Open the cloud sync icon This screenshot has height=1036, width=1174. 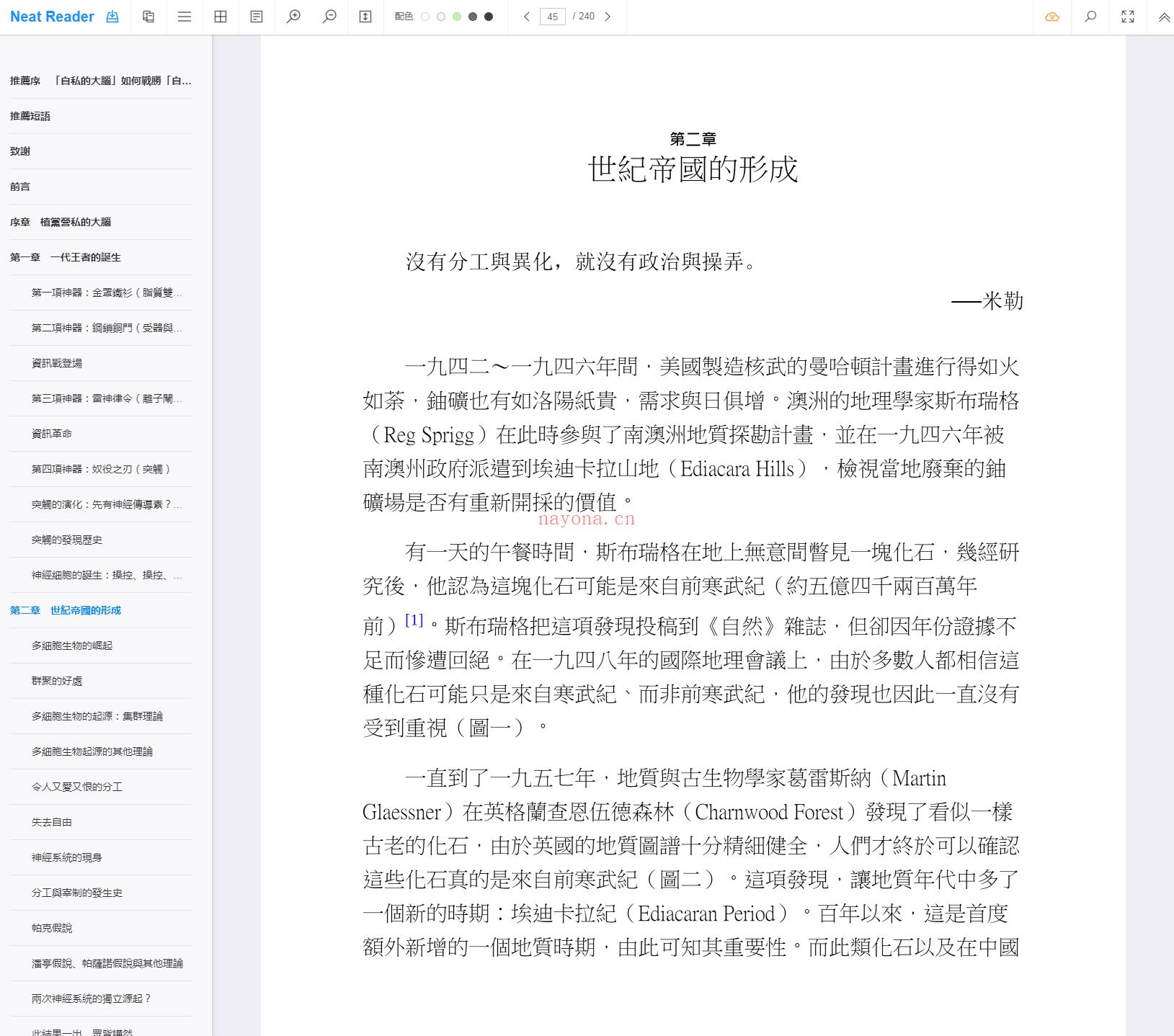tap(1052, 17)
